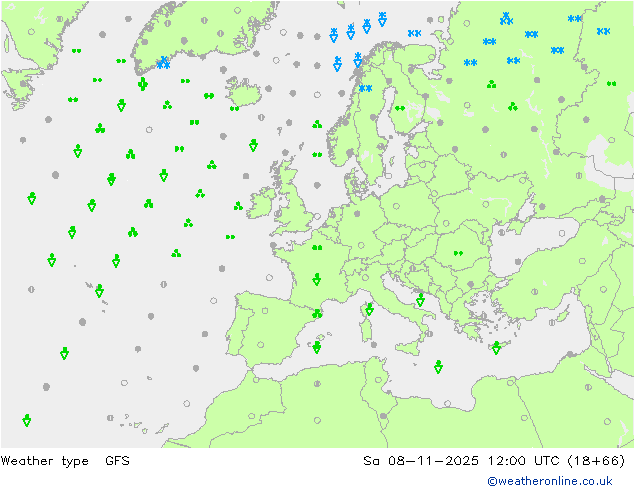Click the shower symbol over Crete

click(496, 348)
